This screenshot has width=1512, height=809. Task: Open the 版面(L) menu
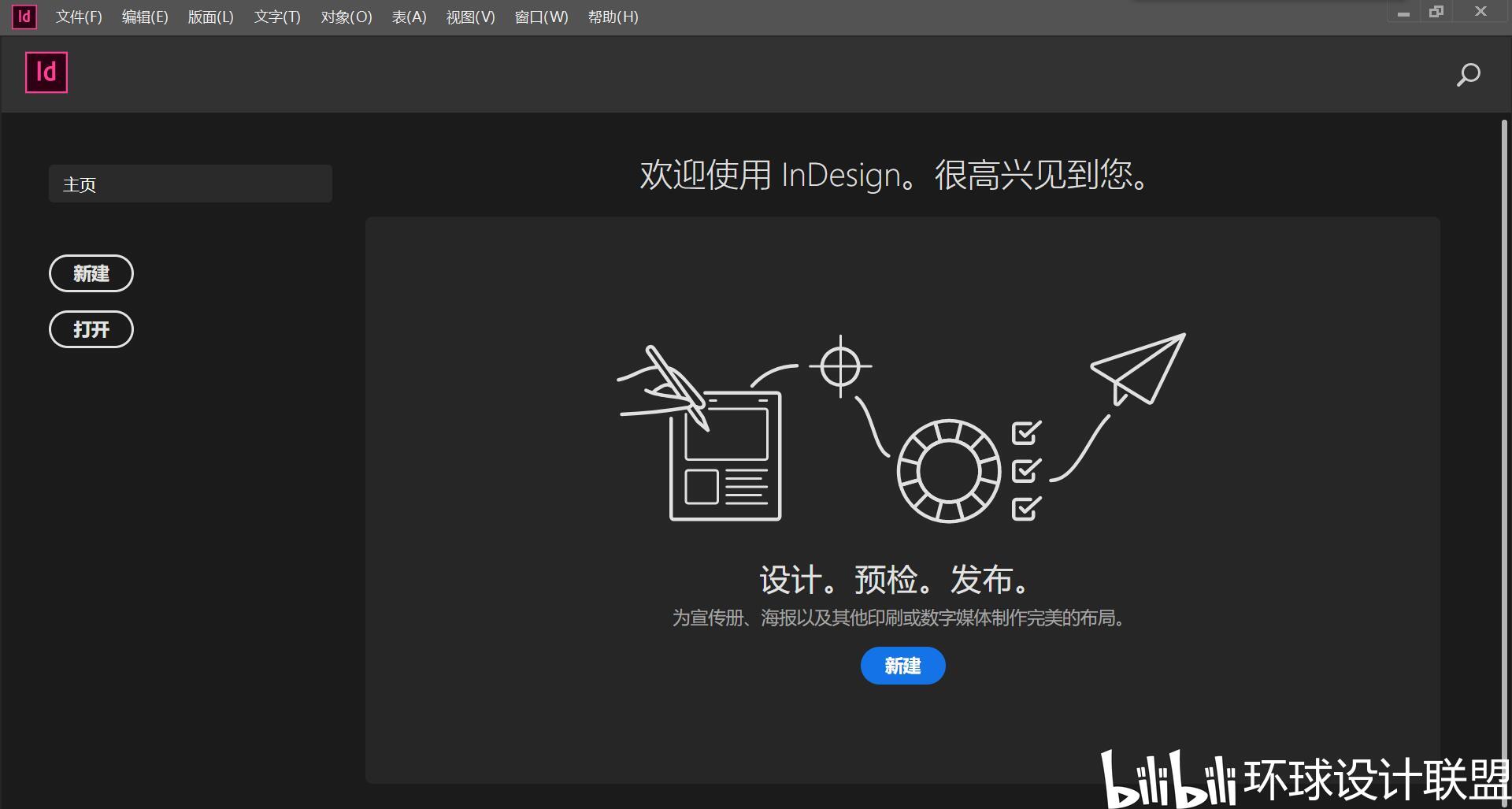pos(210,17)
